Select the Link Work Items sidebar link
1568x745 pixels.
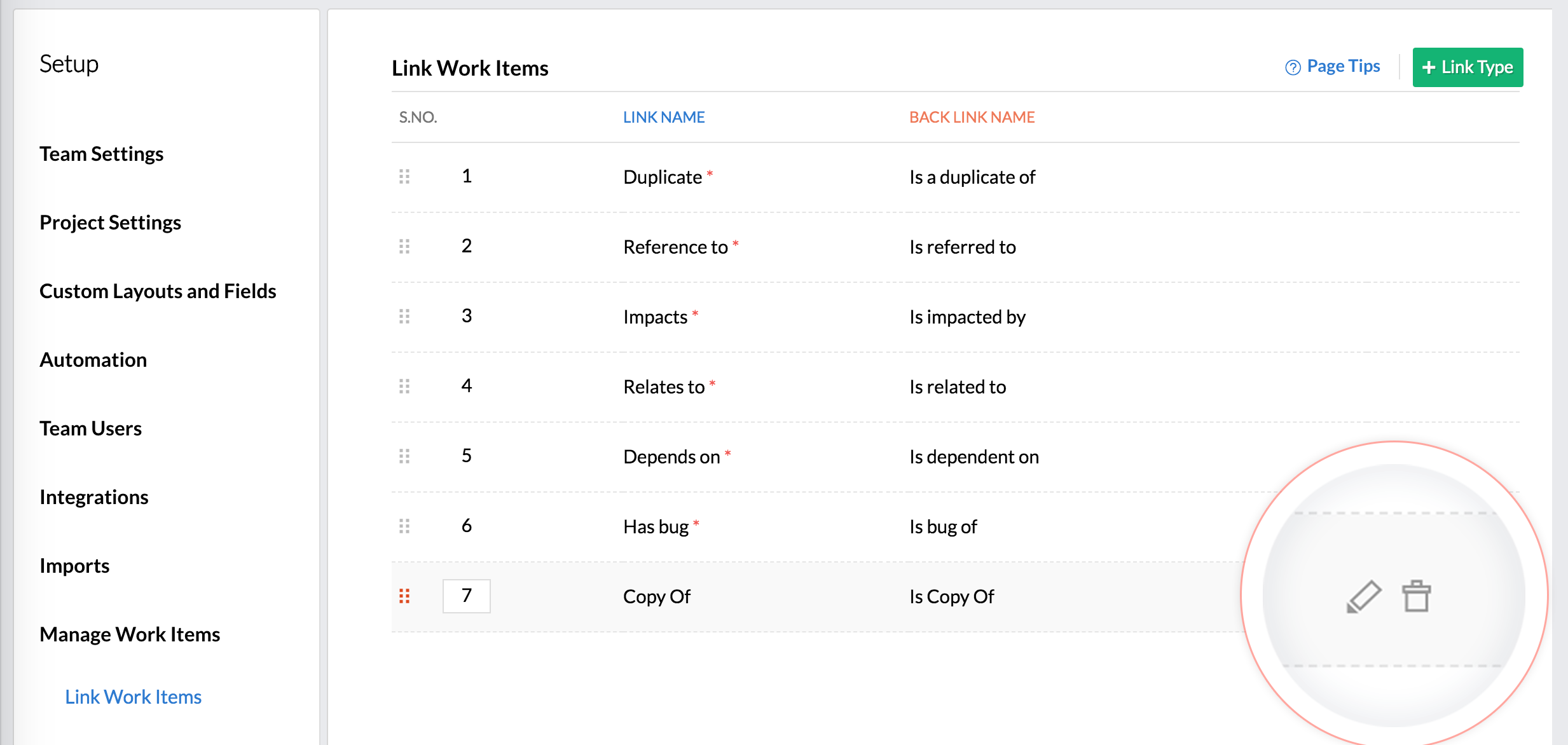coord(133,697)
